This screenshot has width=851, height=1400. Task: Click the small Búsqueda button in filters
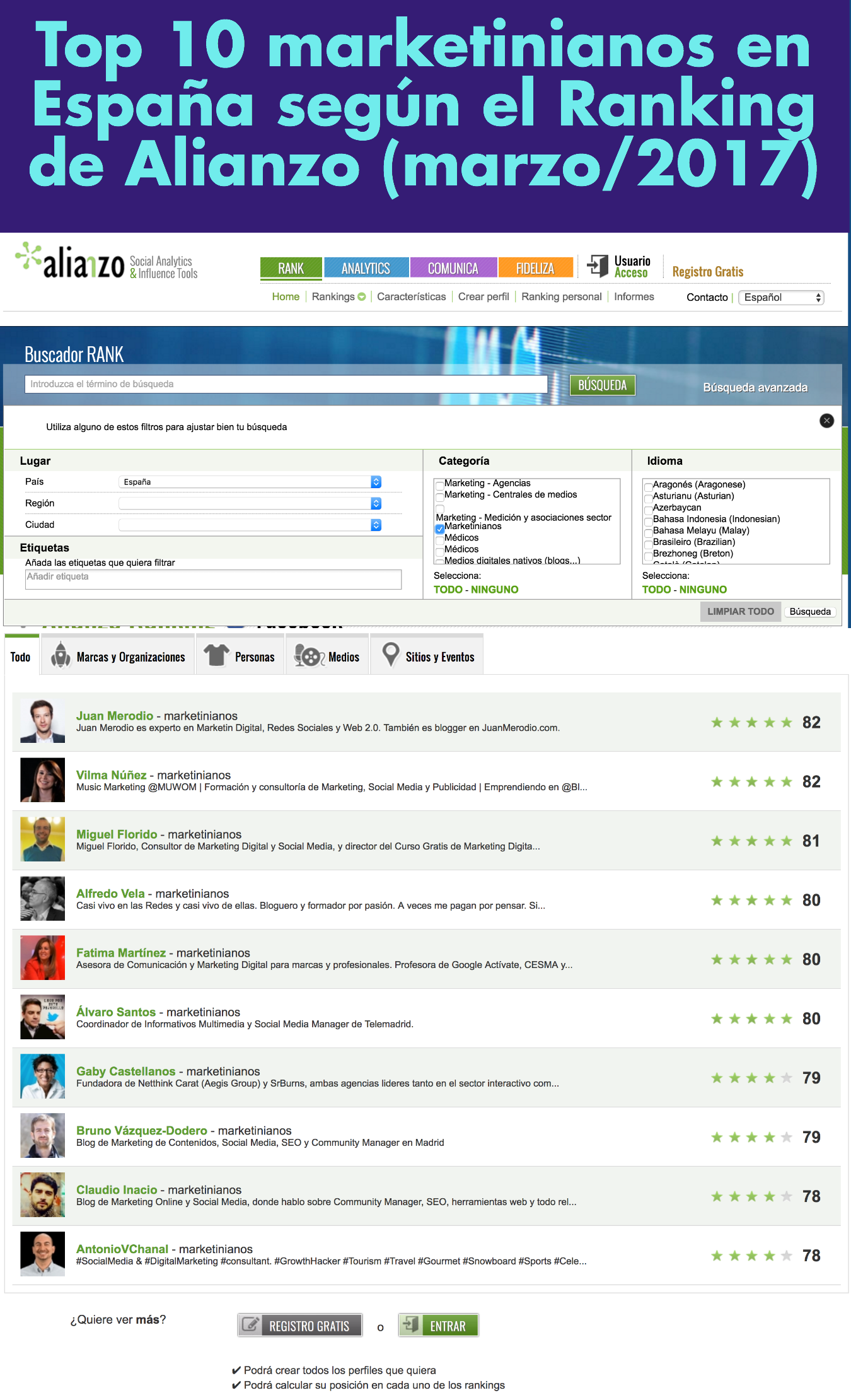click(810, 612)
